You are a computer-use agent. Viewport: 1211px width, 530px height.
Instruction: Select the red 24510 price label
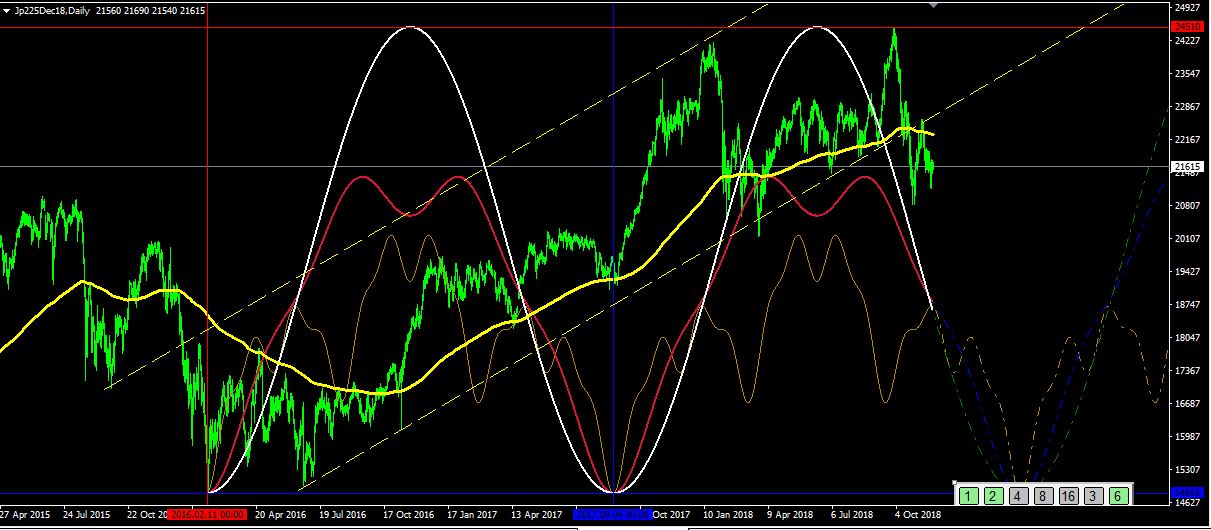point(1187,26)
